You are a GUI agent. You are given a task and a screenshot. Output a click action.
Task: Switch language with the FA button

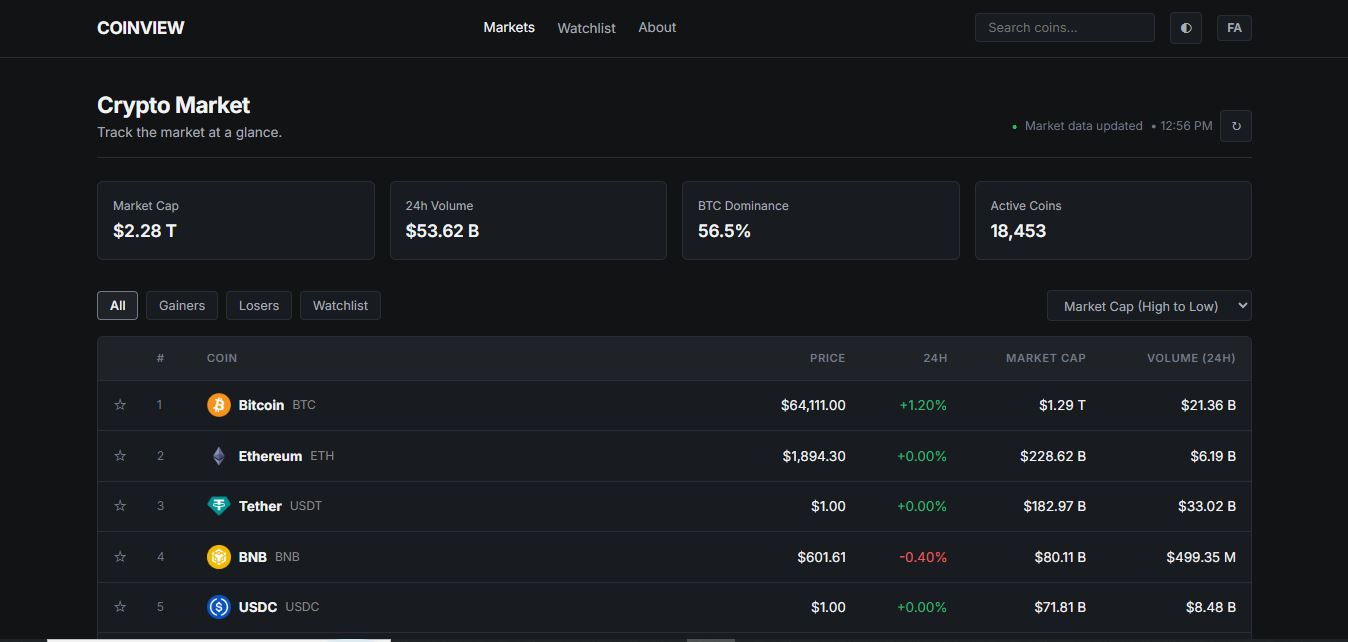[1234, 28]
